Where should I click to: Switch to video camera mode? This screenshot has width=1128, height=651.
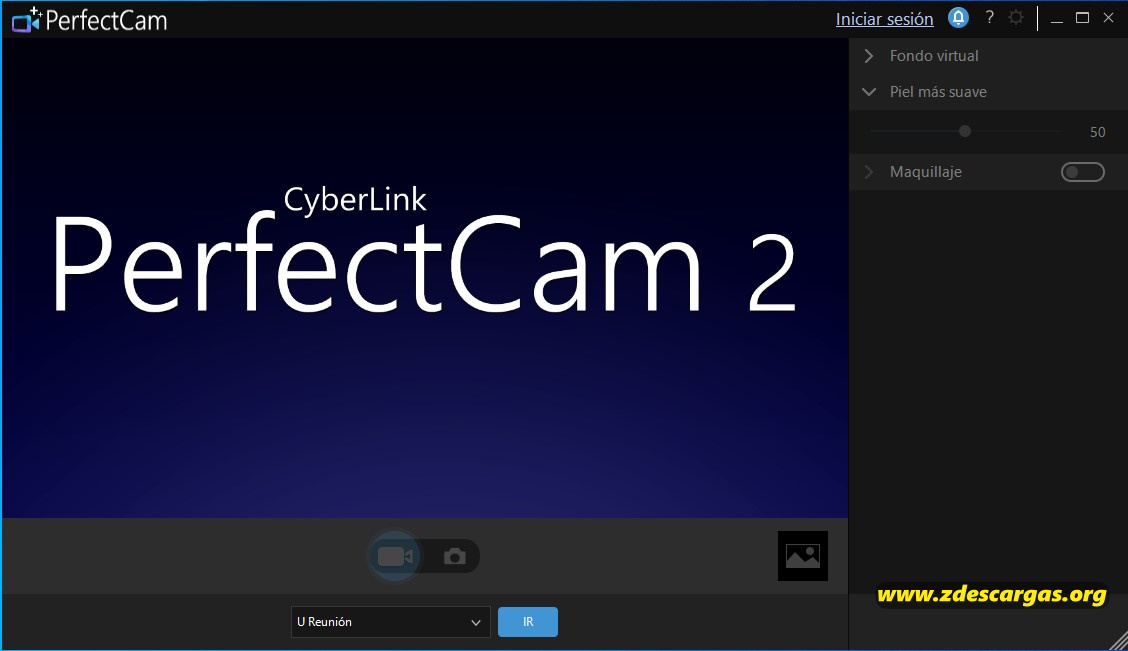point(395,556)
